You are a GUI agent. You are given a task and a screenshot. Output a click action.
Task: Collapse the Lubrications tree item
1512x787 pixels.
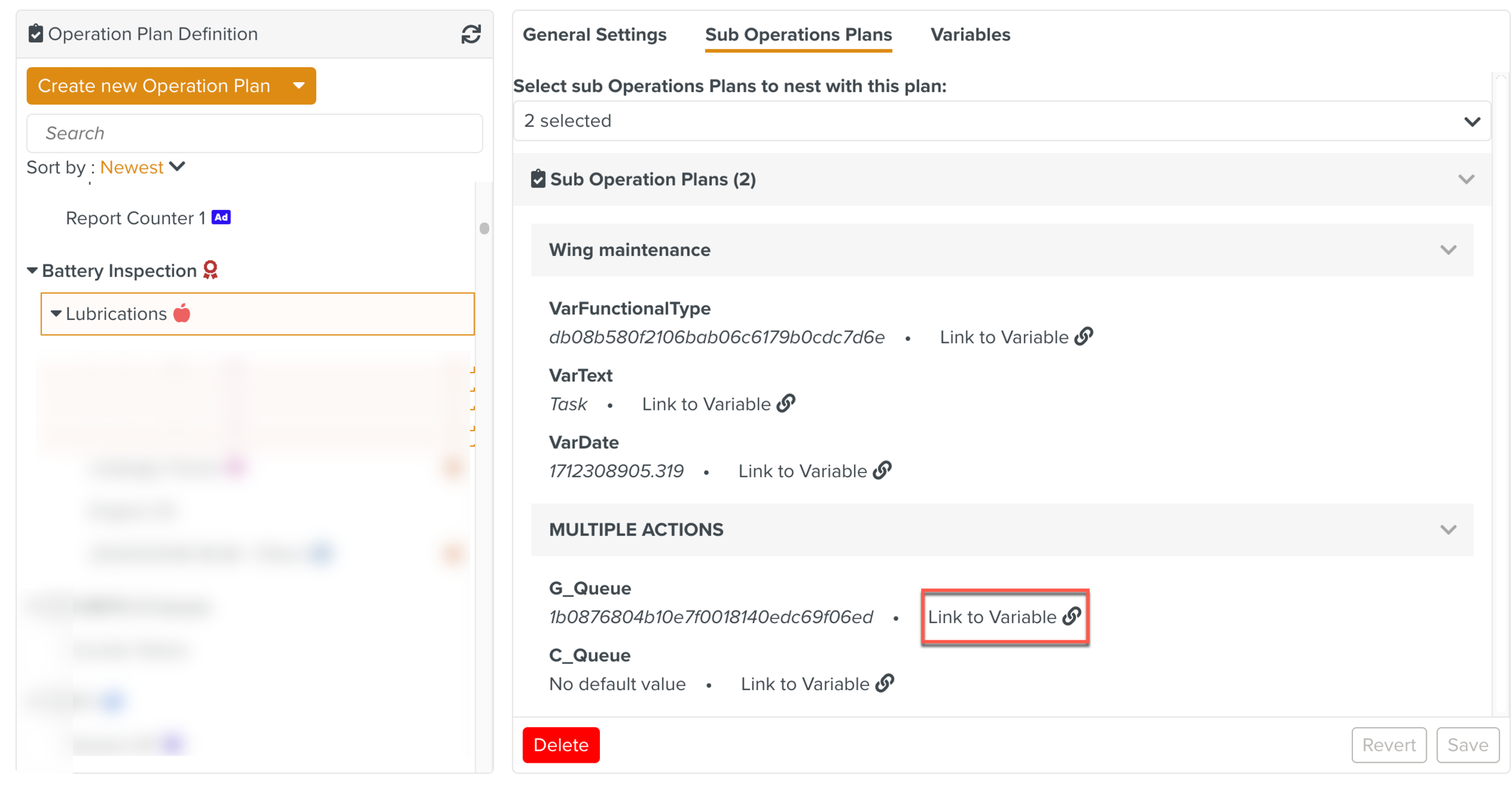[x=56, y=313]
